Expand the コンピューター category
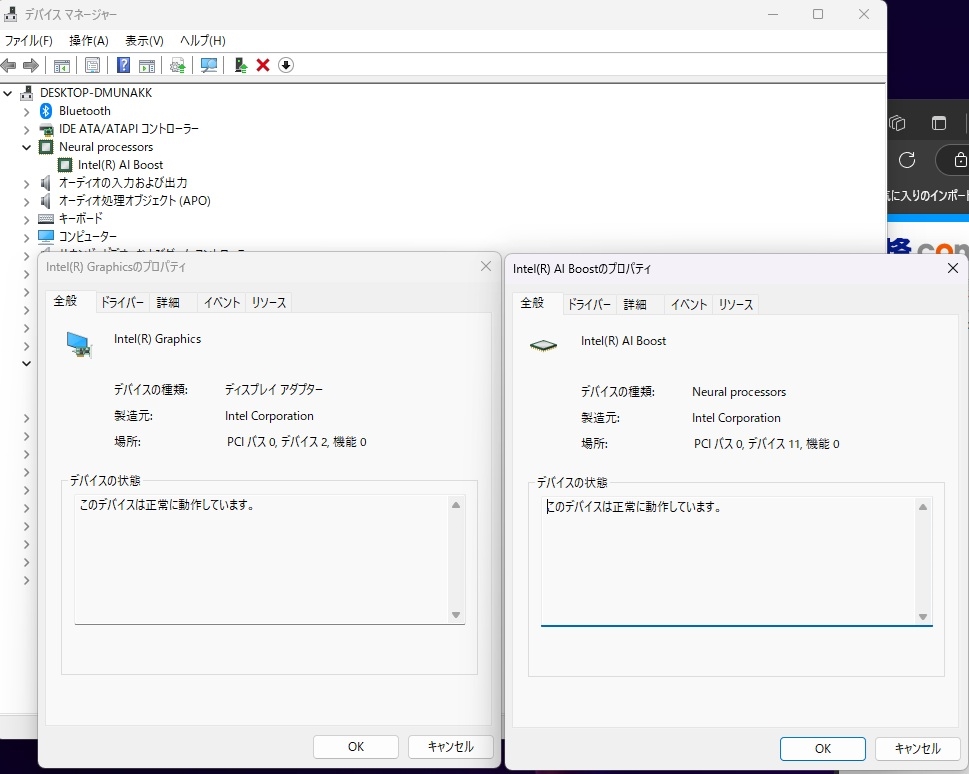969x774 pixels. tap(27, 237)
